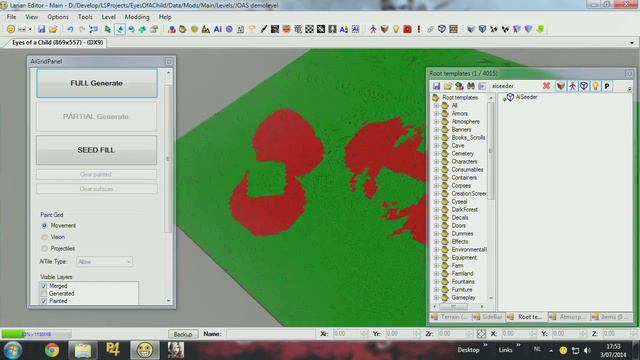
Task: Click the terrain mountains toolbar icon
Action: (206, 29)
